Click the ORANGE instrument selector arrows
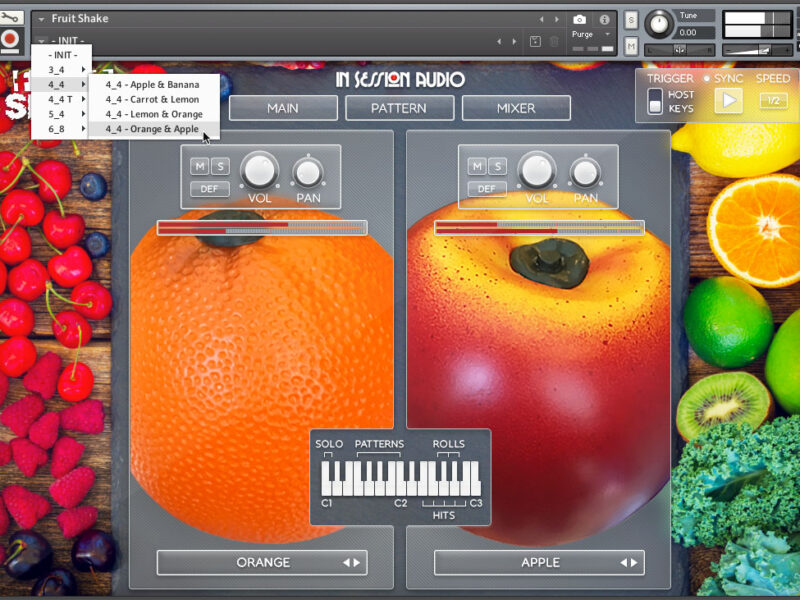Viewport: 800px width, 600px height. (352, 563)
